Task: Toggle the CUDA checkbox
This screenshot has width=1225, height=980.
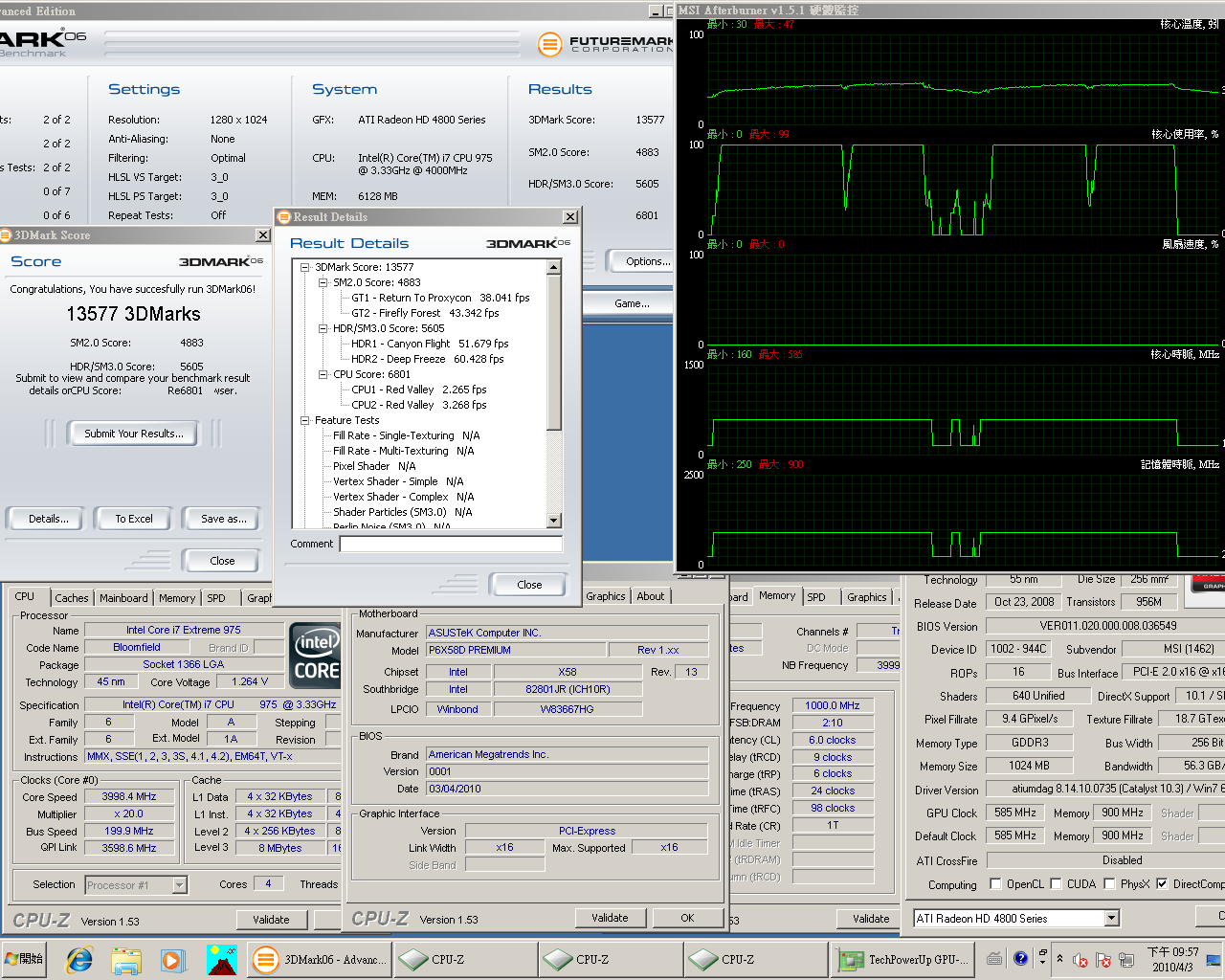Action: tap(1056, 883)
